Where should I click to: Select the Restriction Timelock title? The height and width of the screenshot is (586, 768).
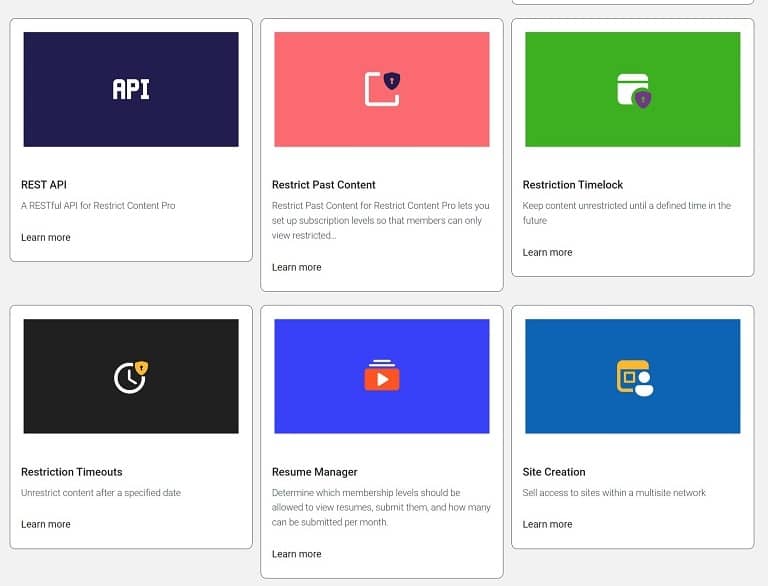[x=573, y=185]
